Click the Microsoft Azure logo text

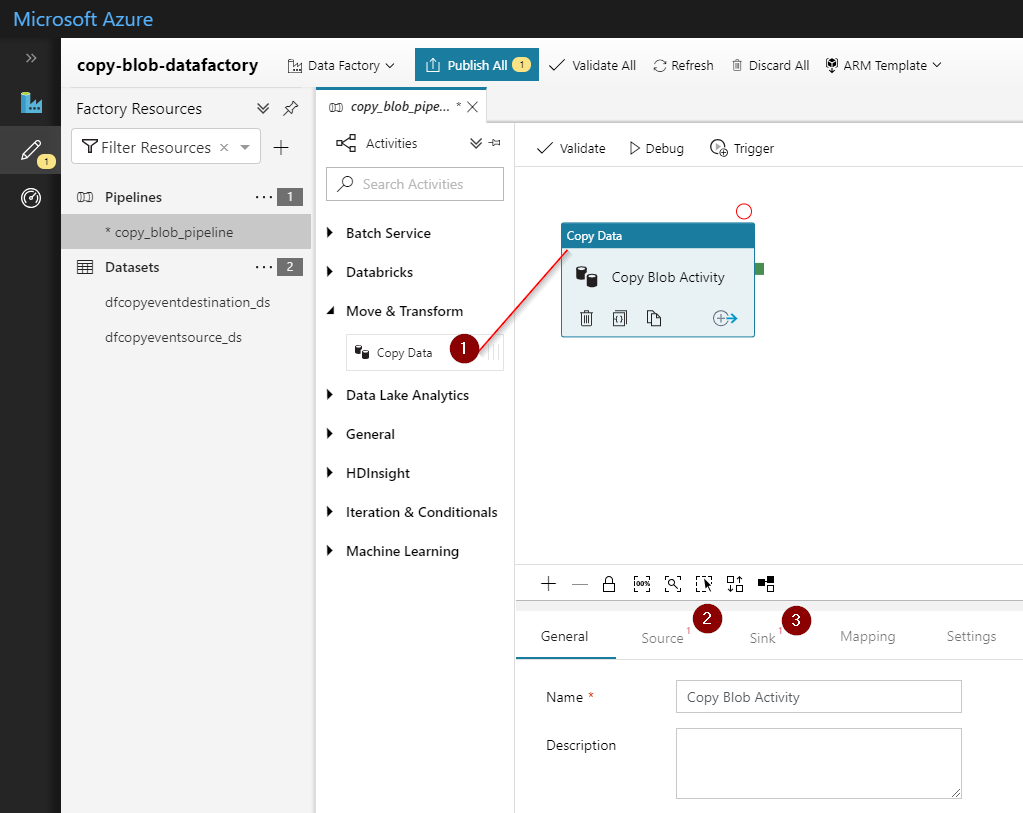[83, 19]
